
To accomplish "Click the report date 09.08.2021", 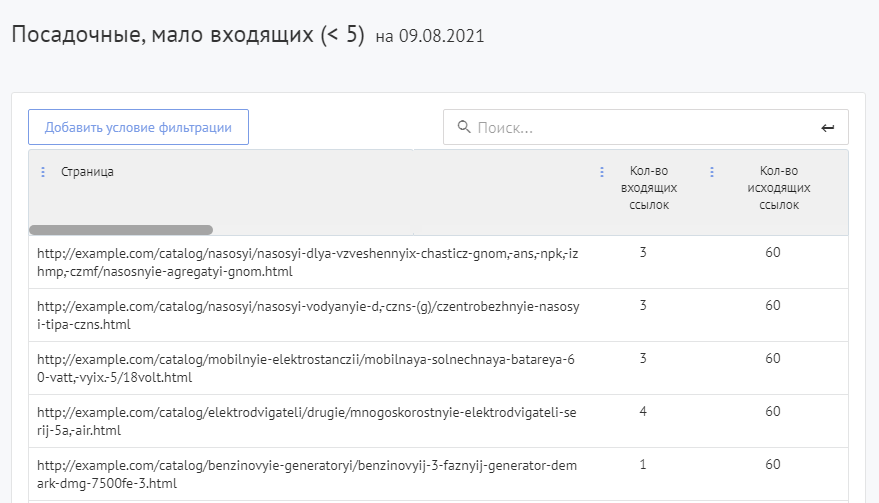I will coord(441,37).
